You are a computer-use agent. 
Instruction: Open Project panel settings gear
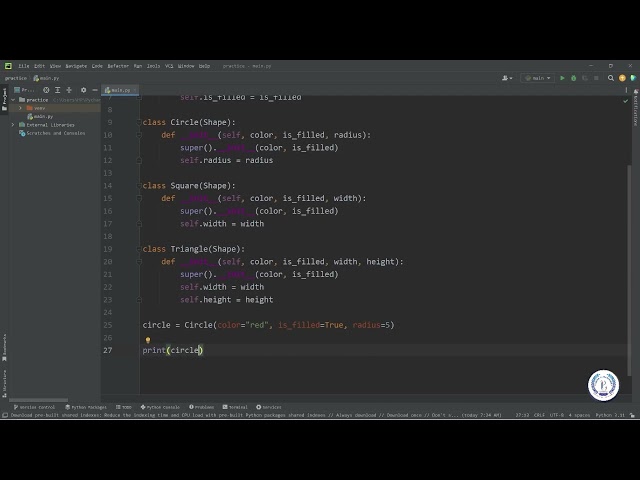(83, 90)
